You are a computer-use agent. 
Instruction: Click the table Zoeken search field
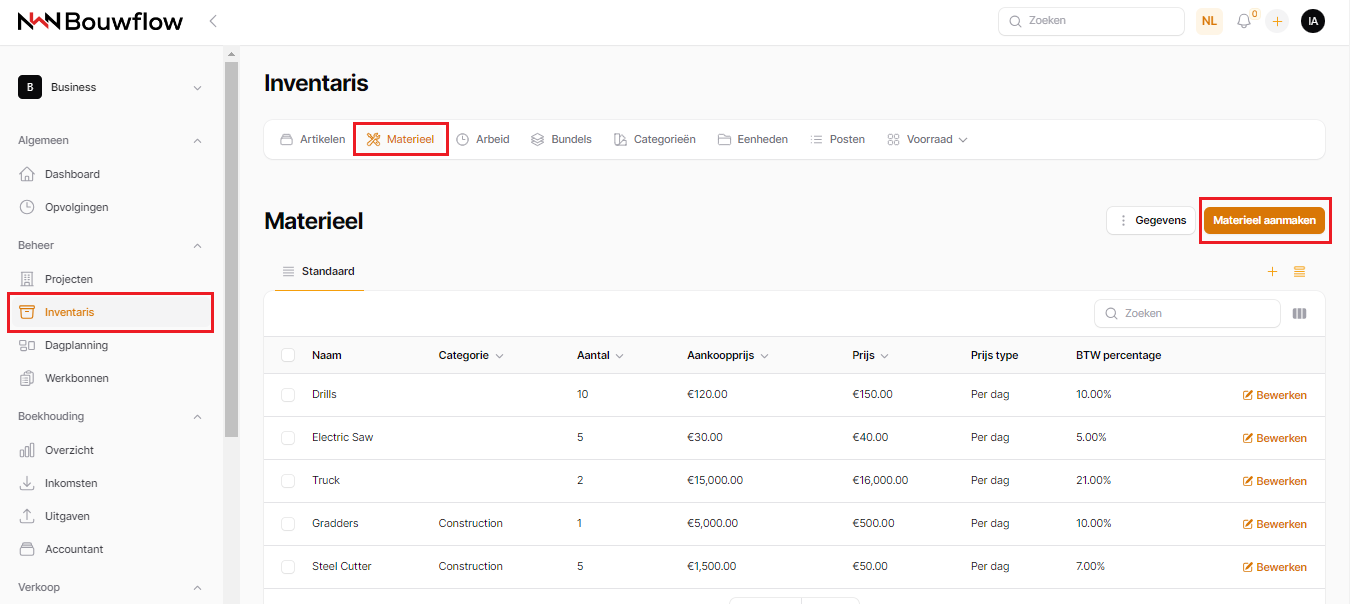pyautogui.click(x=1187, y=313)
